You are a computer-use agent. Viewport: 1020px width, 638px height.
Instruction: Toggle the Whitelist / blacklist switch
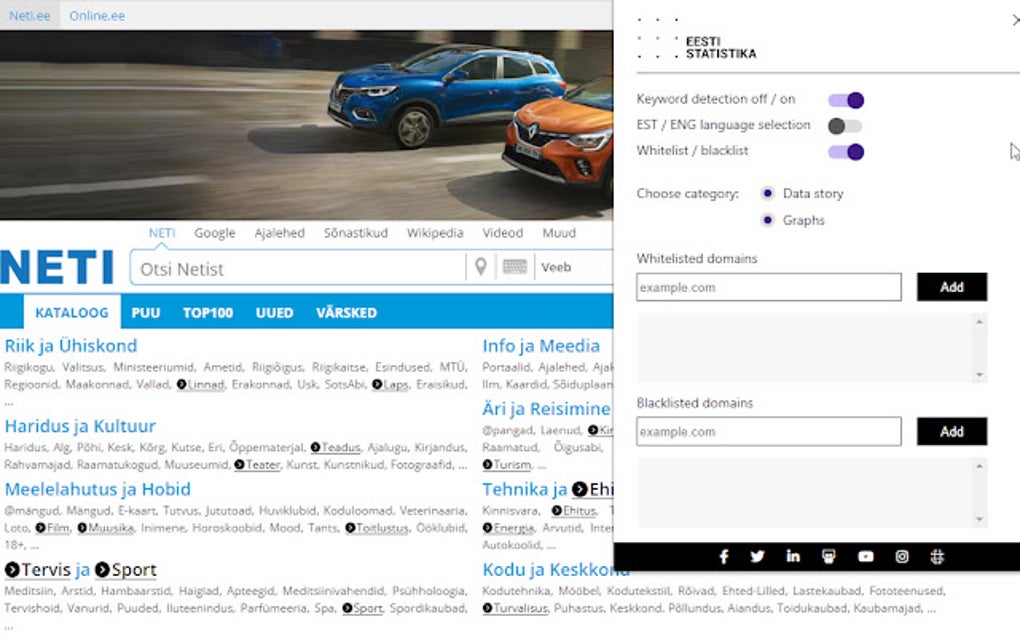pos(846,152)
